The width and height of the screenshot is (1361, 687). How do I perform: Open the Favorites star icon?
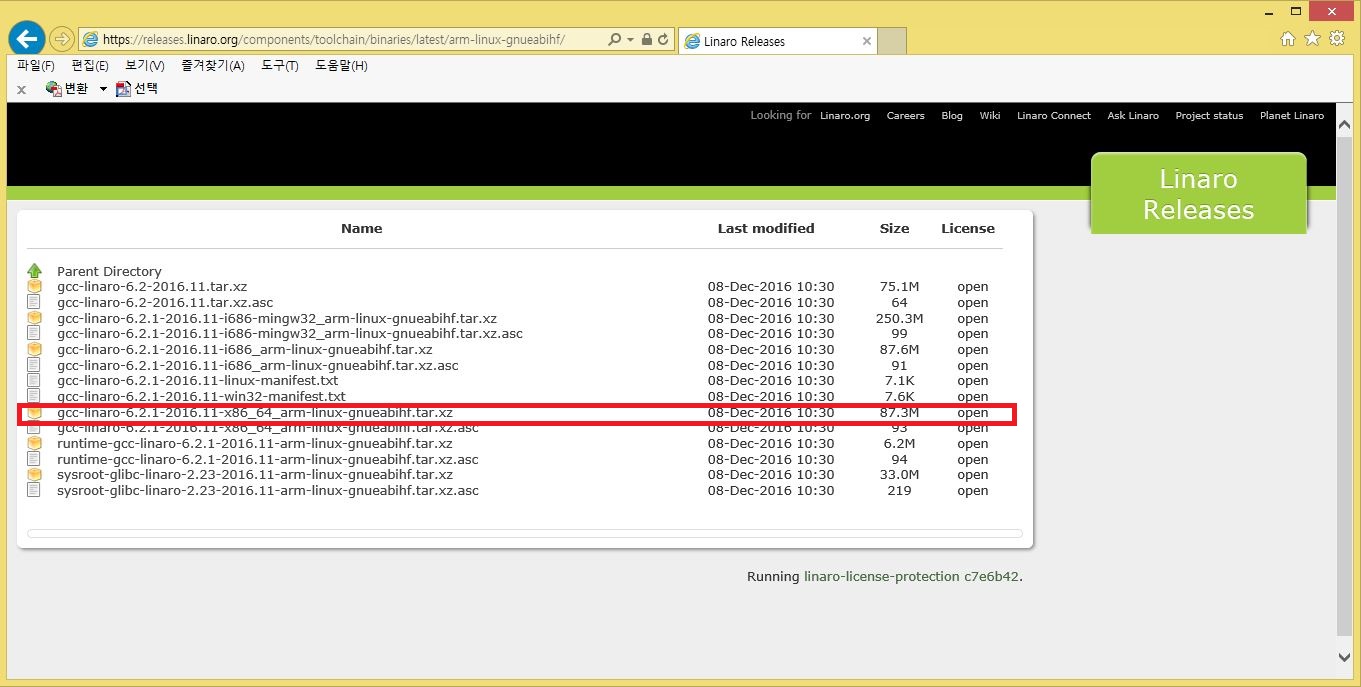[1312, 39]
